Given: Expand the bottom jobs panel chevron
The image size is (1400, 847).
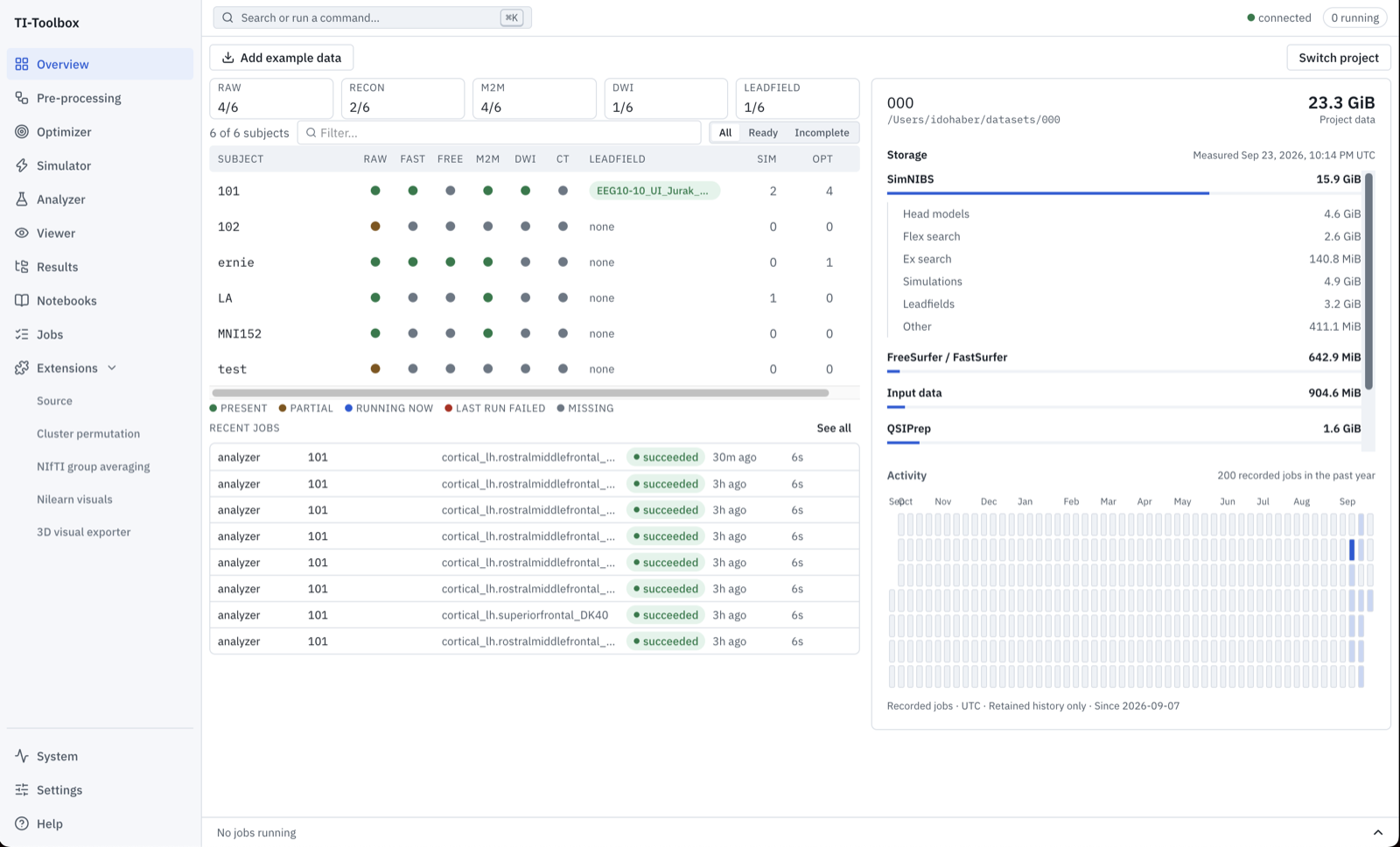Looking at the screenshot, I should coord(1378,833).
